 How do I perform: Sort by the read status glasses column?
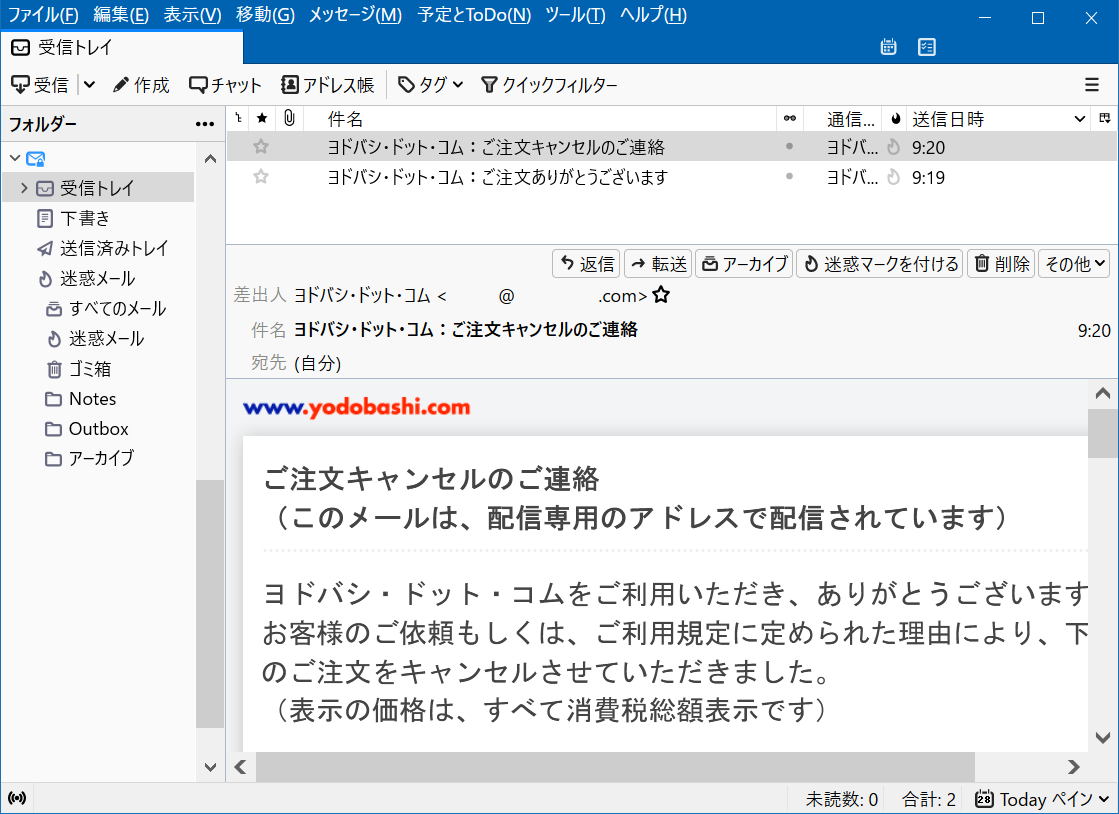pyautogui.click(x=789, y=118)
